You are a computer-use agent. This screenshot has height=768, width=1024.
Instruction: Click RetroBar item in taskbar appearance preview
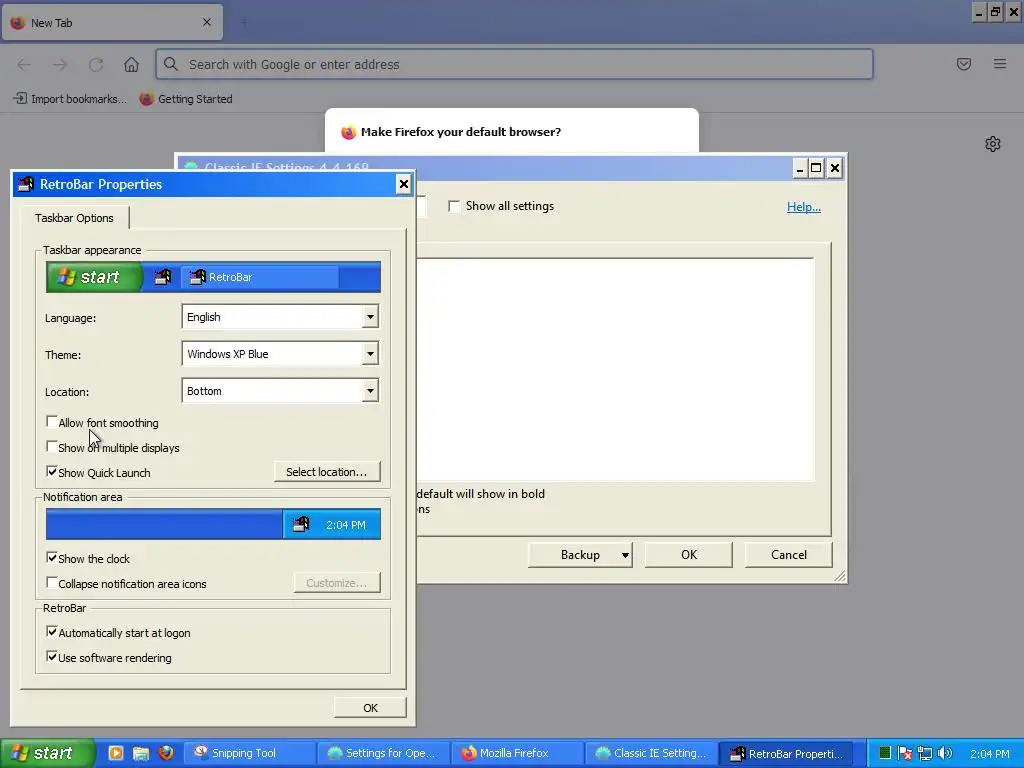pyautogui.click(x=259, y=277)
